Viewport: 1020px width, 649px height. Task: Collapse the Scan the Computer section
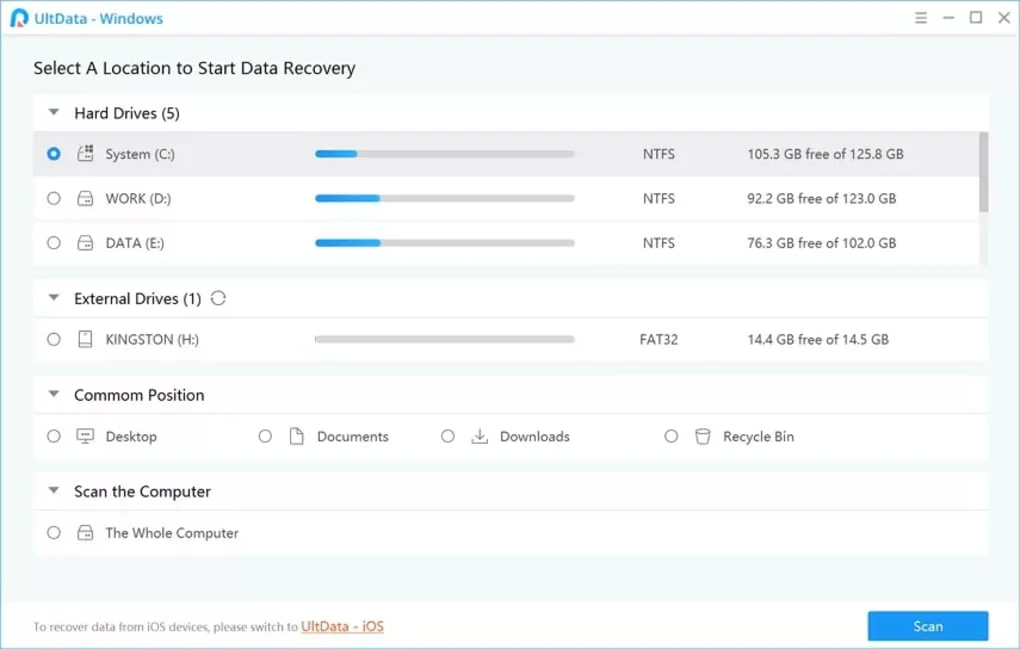54,492
